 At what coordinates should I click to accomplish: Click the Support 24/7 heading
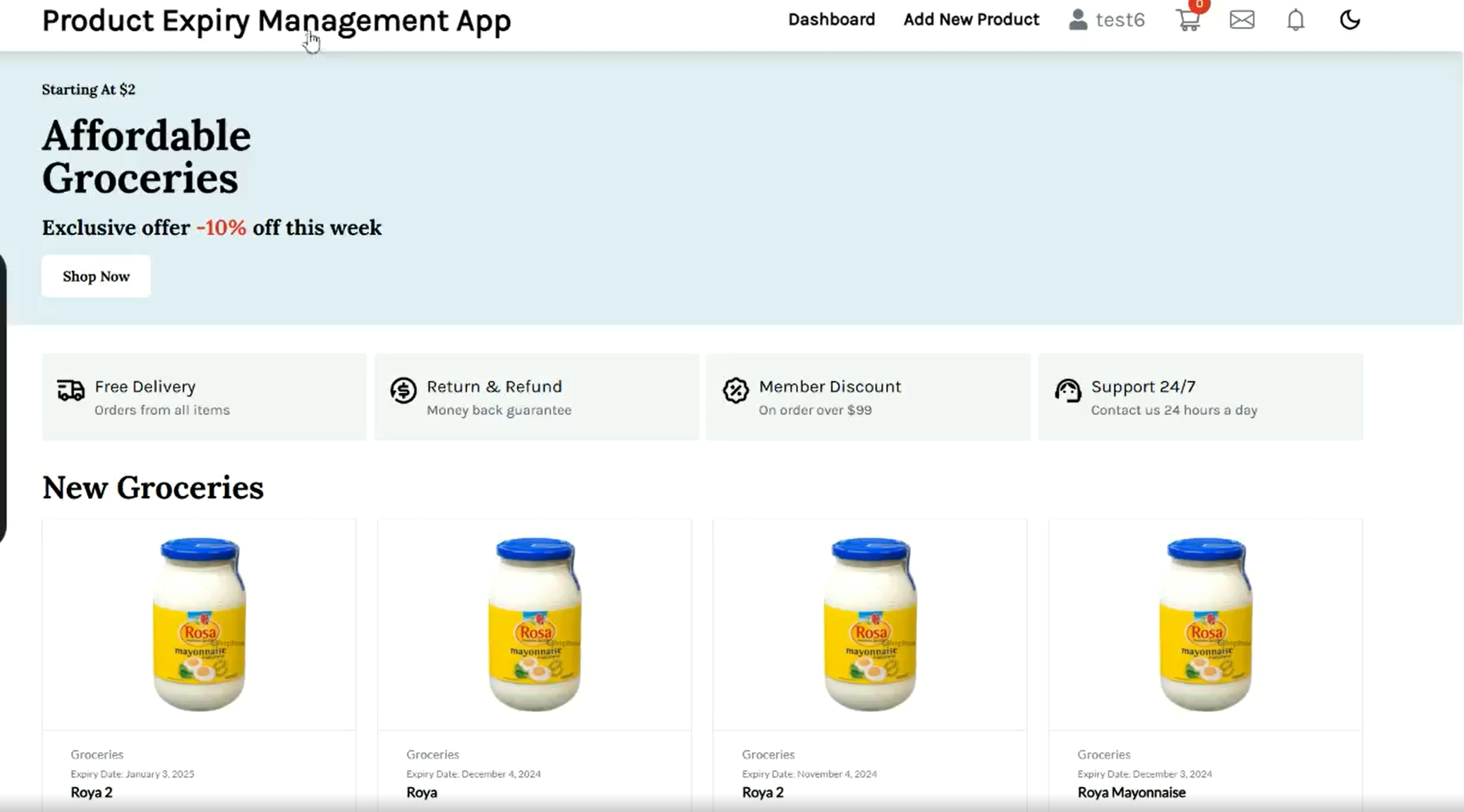(x=1144, y=387)
